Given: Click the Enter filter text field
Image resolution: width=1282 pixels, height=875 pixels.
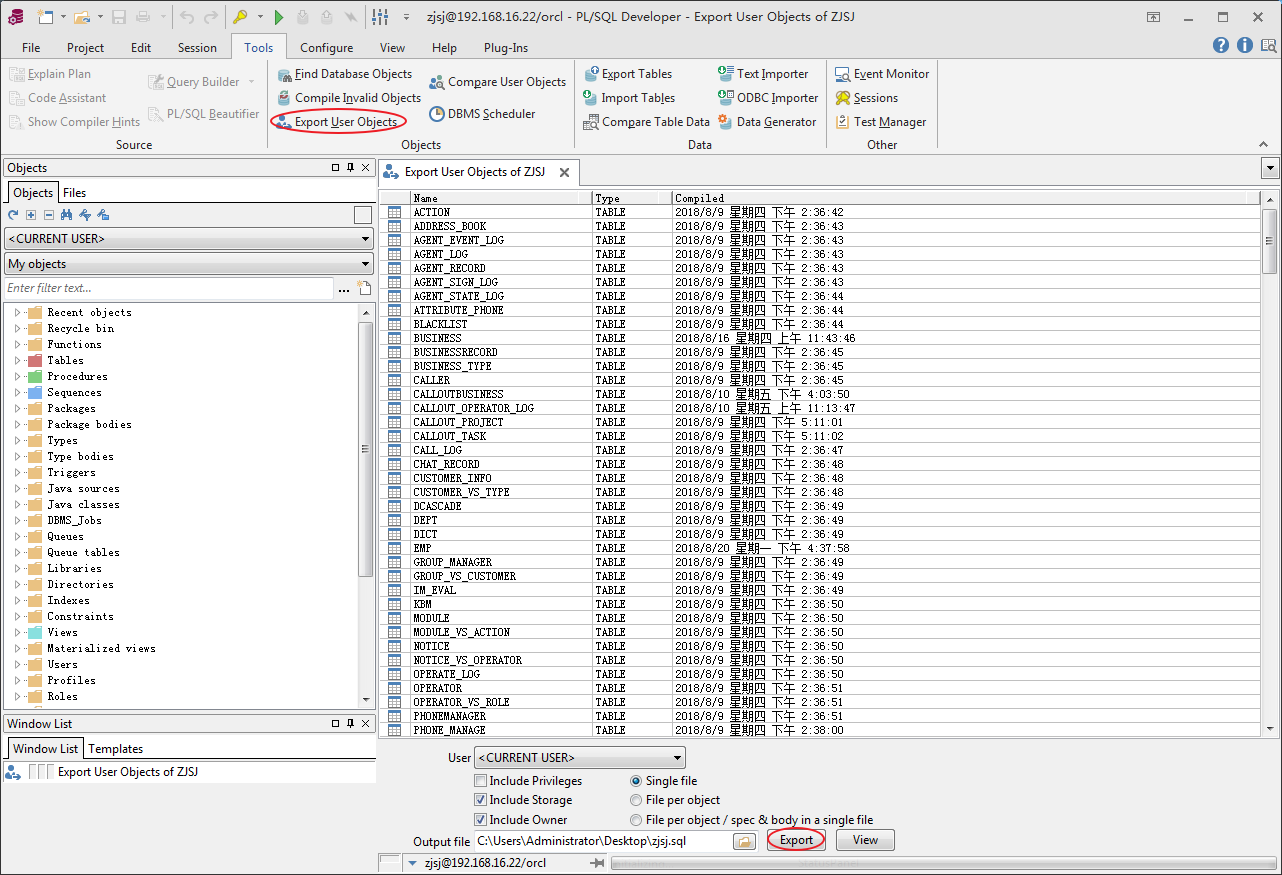Looking at the screenshot, I should pyautogui.click(x=168, y=289).
